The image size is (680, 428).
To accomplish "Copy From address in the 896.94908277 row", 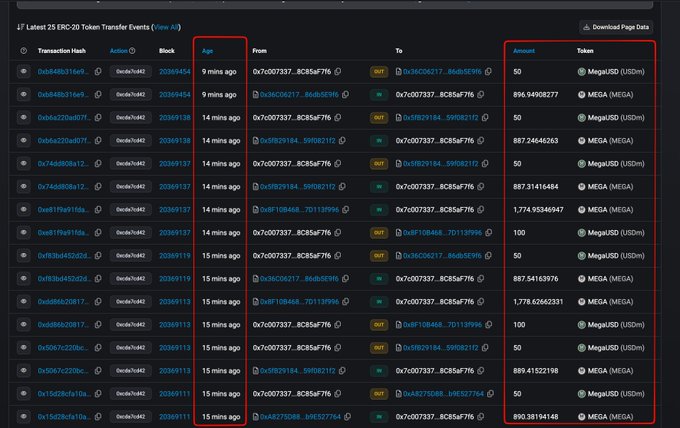I will [x=345, y=95].
